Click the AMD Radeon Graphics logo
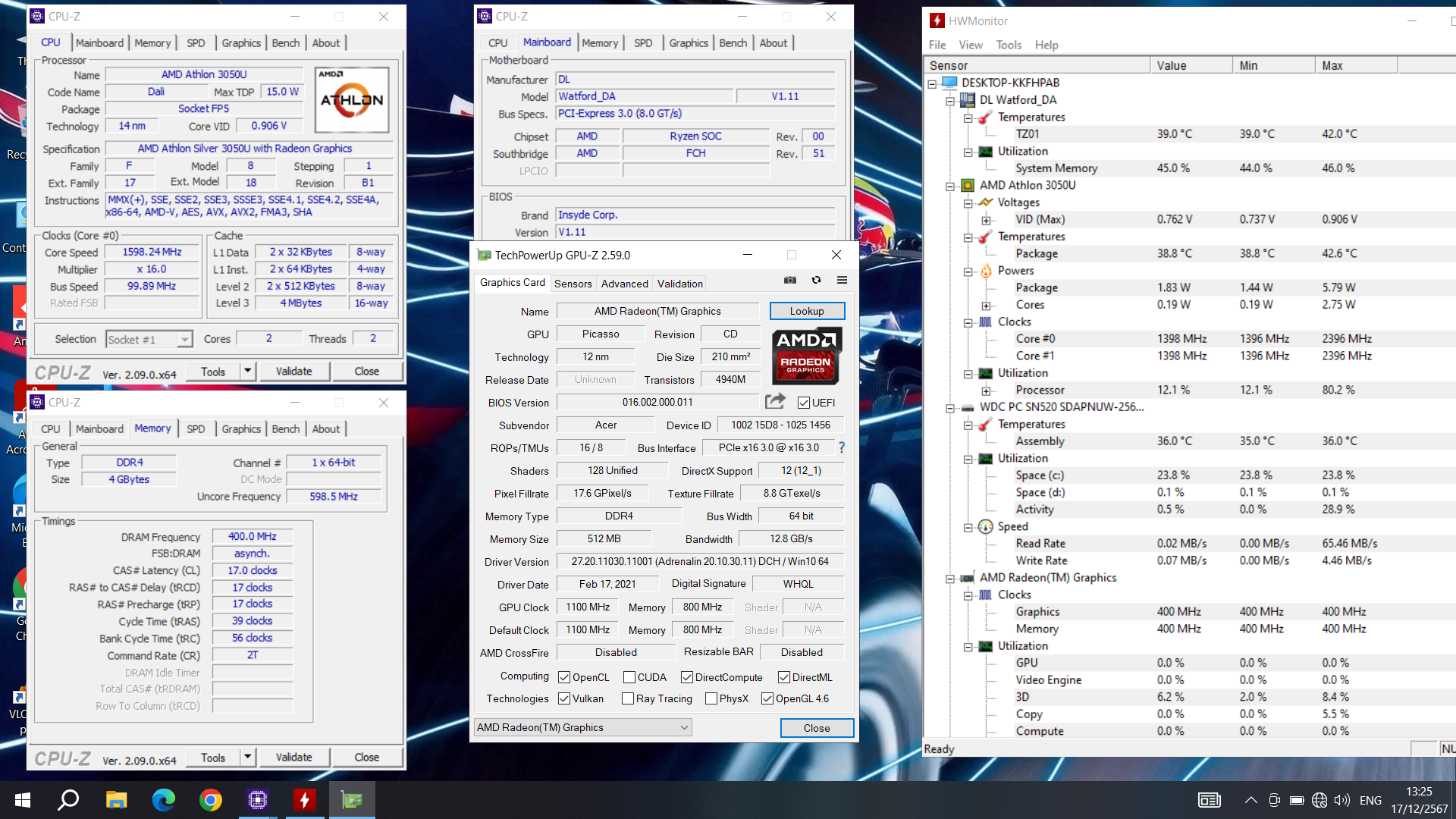 pyautogui.click(x=806, y=356)
